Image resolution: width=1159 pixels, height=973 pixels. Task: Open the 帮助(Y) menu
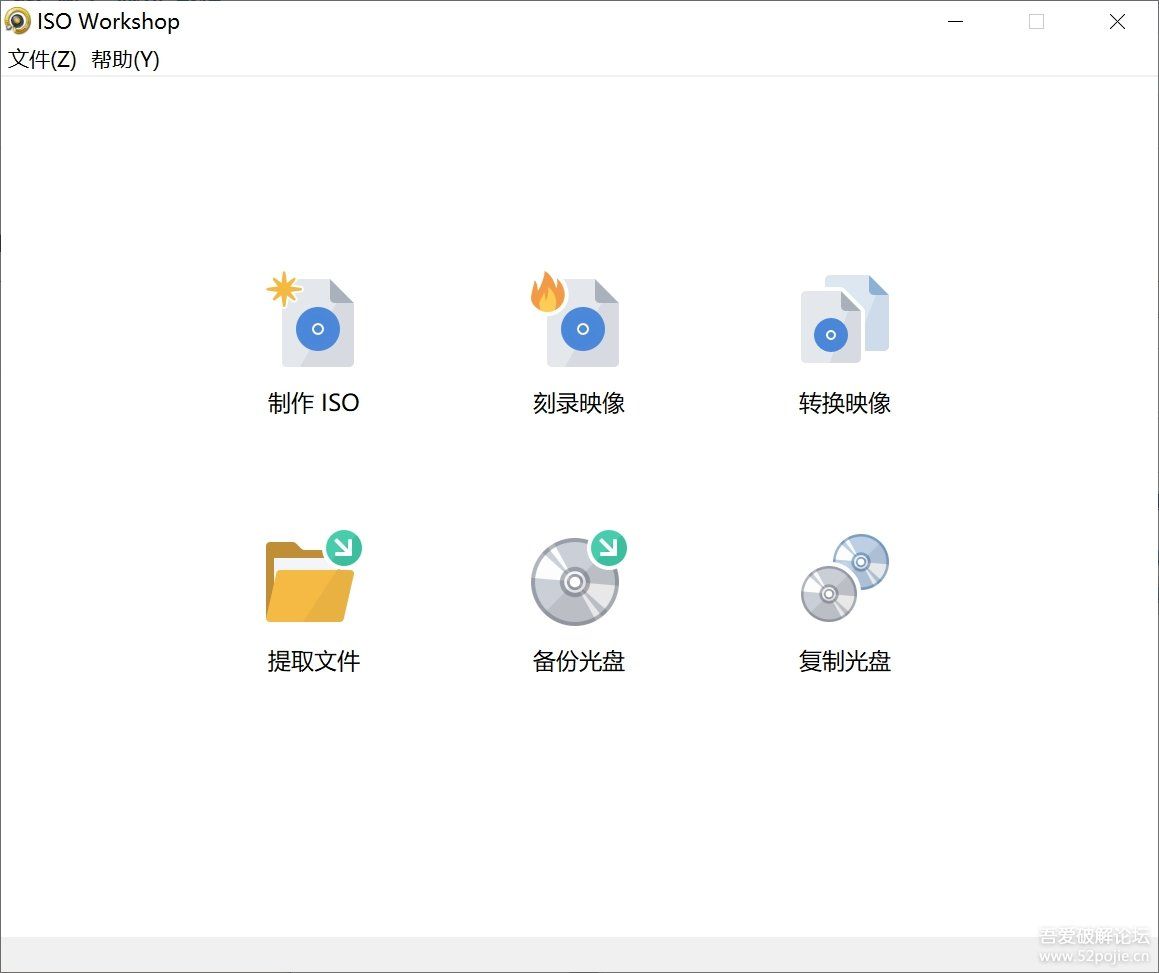(122, 60)
